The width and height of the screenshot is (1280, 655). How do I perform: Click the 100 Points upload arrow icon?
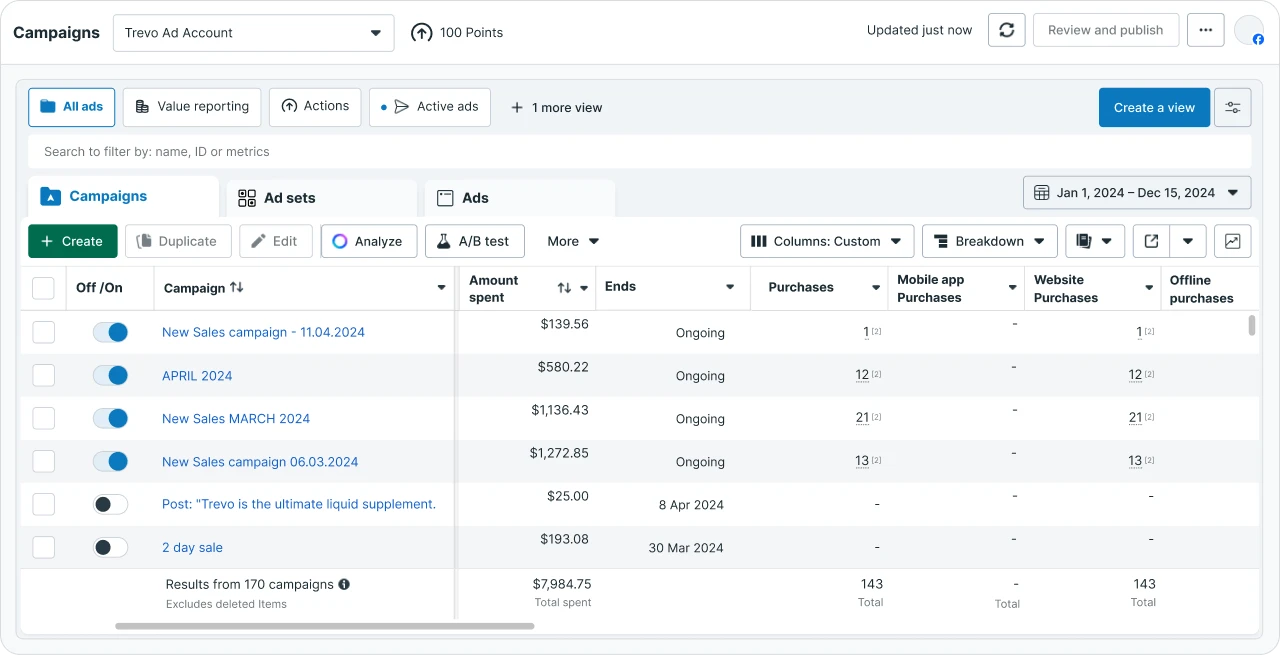point(422,33)
